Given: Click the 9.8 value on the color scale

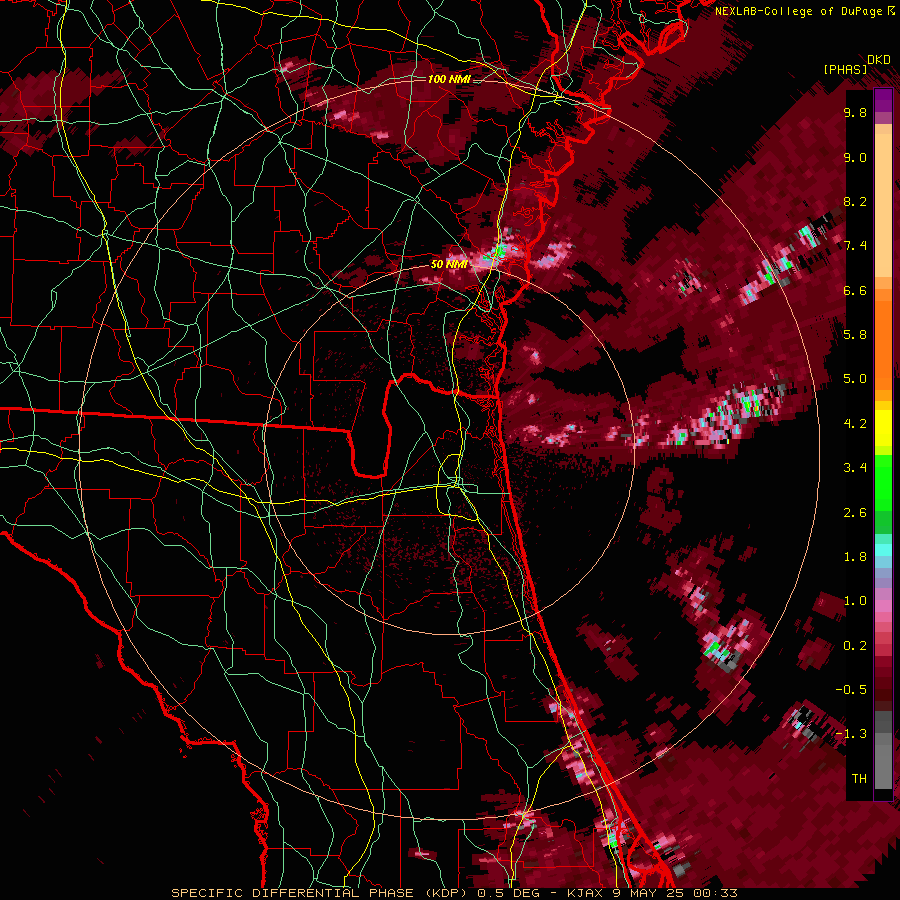Looking at the screenshot, I should point(855,113).
